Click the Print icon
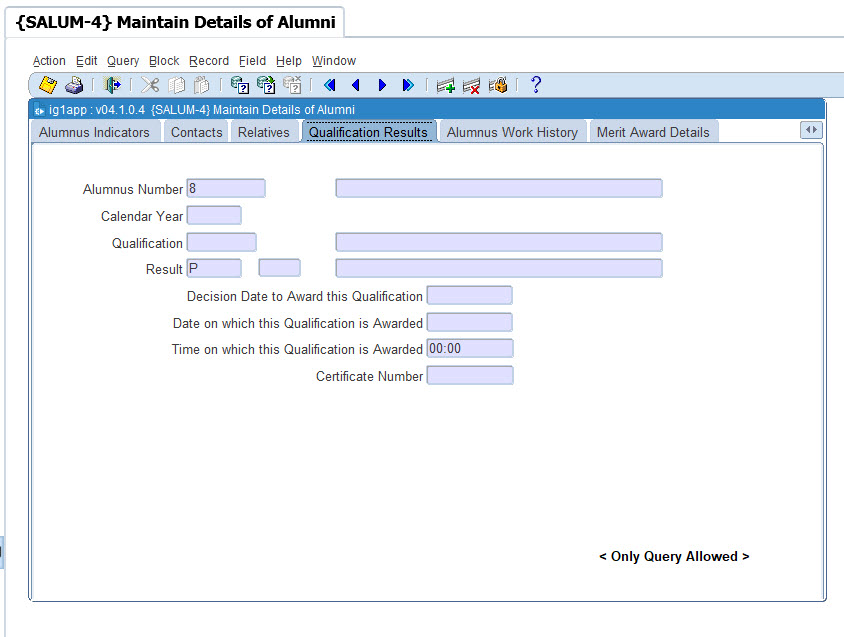Screen dimensions: 844x637 click(x=74, y=85)
